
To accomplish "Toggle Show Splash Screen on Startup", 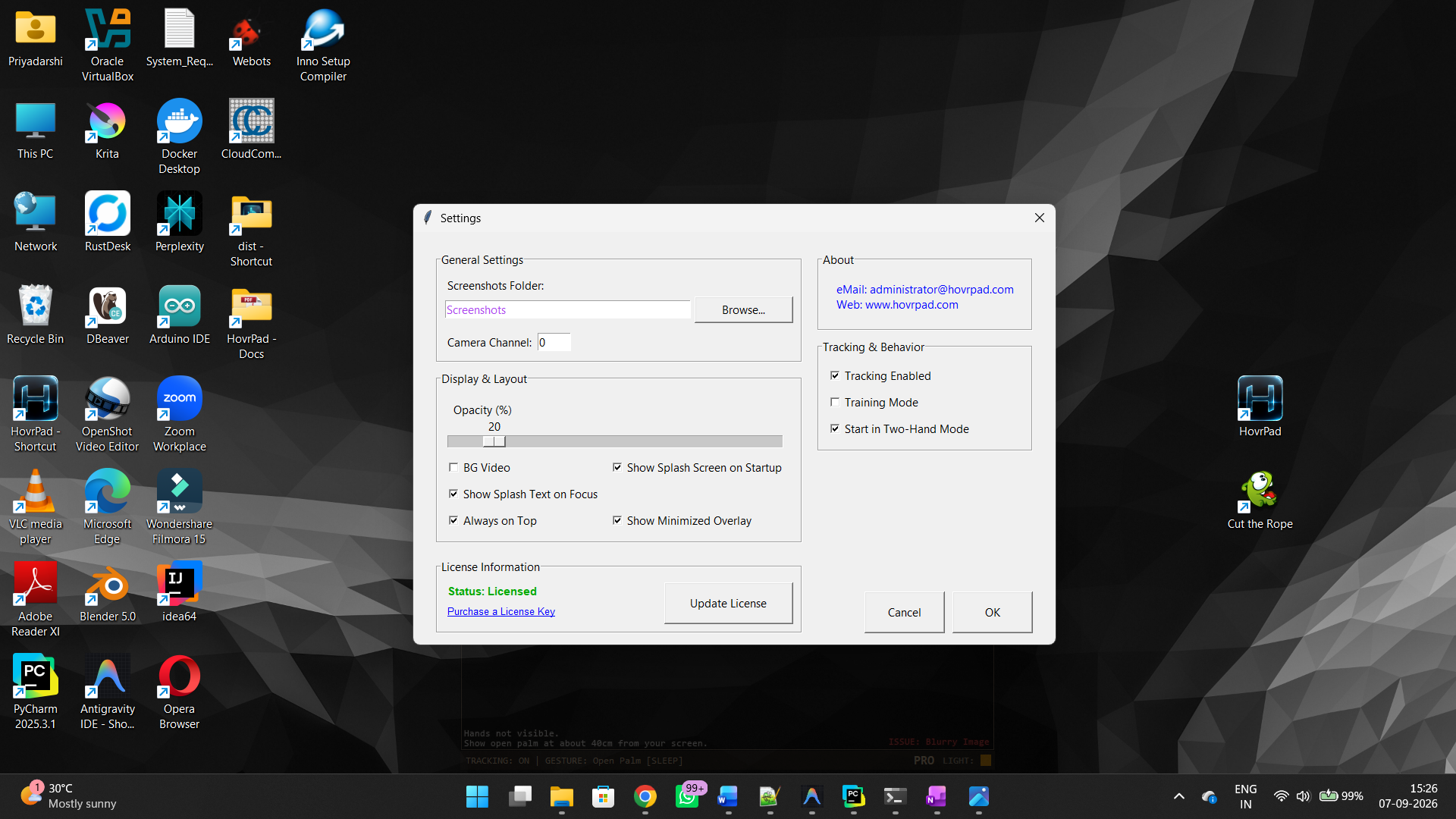I will pyautogui.click(x=617, y=467).
